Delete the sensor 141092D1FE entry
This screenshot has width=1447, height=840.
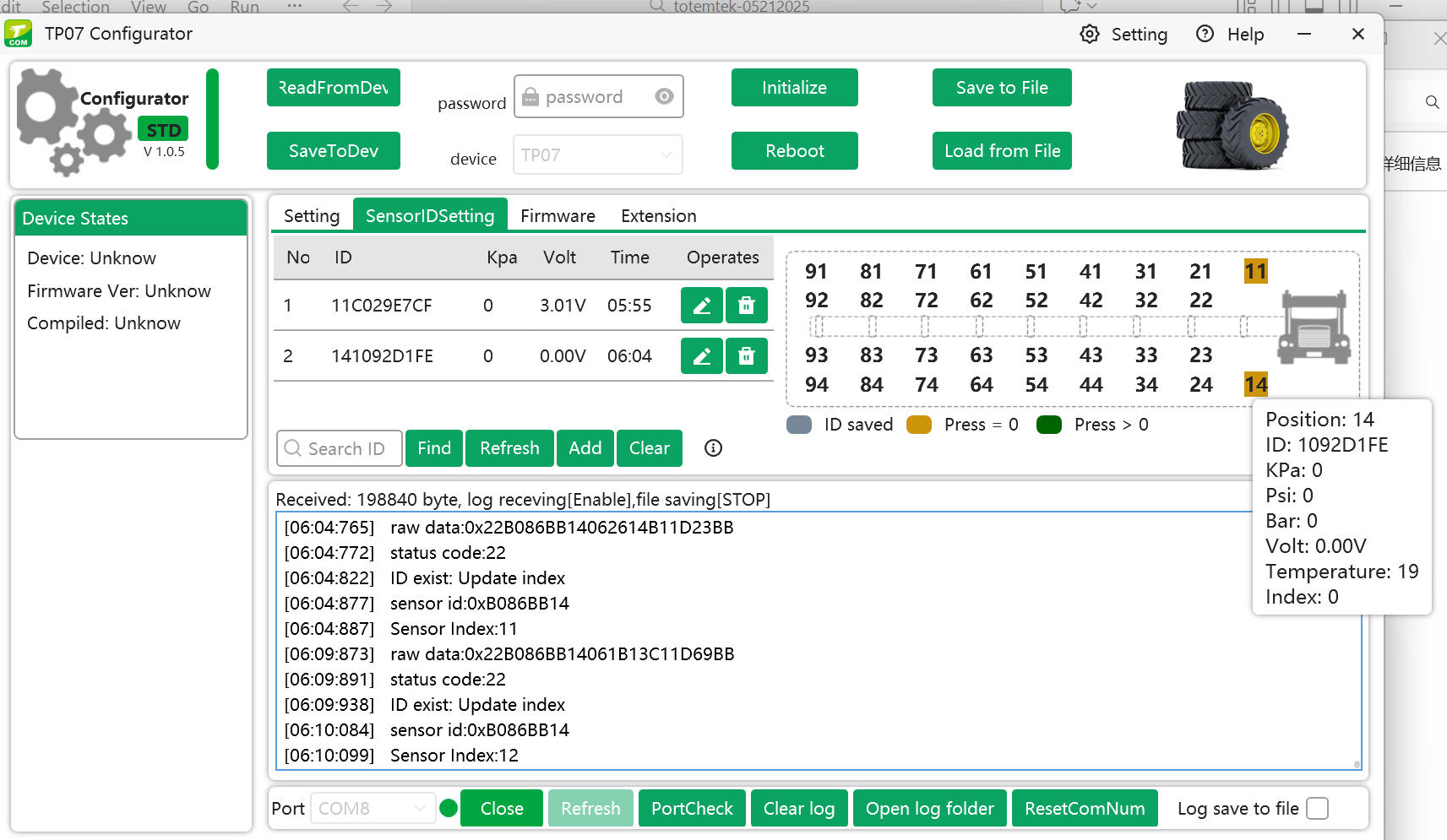pyautogui.click(x=746, y=355)
